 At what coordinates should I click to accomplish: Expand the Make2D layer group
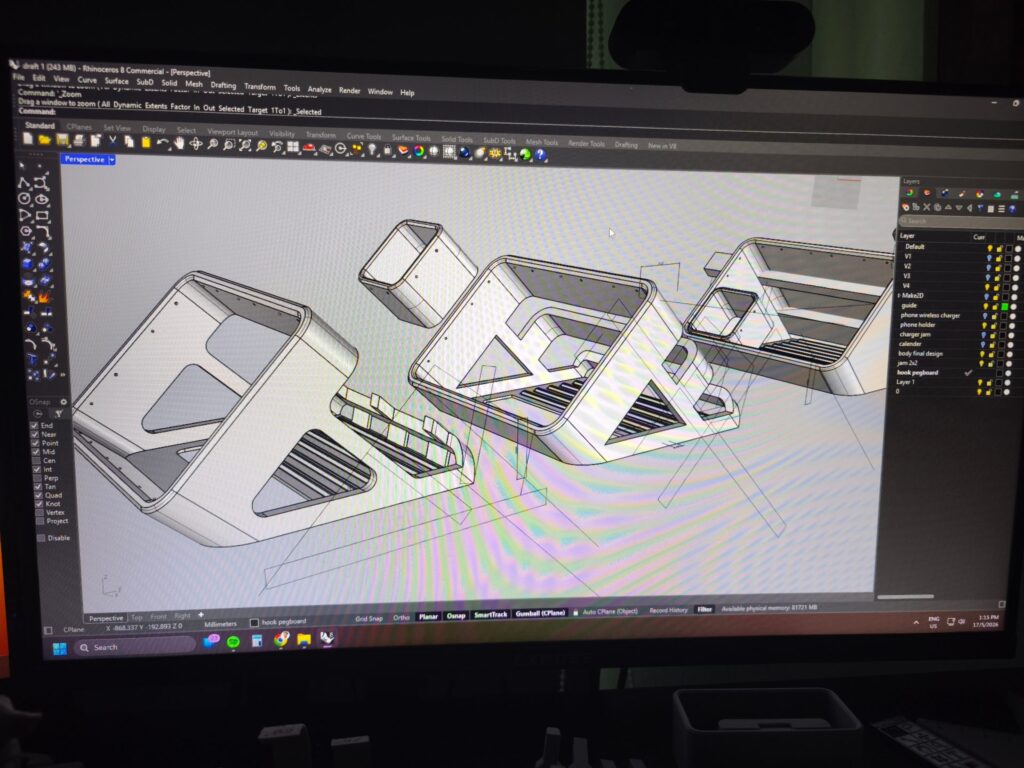899,296
